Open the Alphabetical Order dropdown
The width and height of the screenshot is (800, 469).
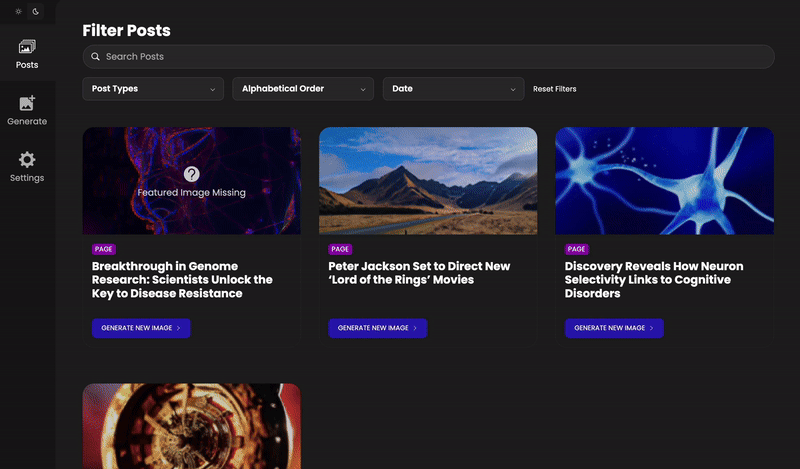[x=303, y=89]
